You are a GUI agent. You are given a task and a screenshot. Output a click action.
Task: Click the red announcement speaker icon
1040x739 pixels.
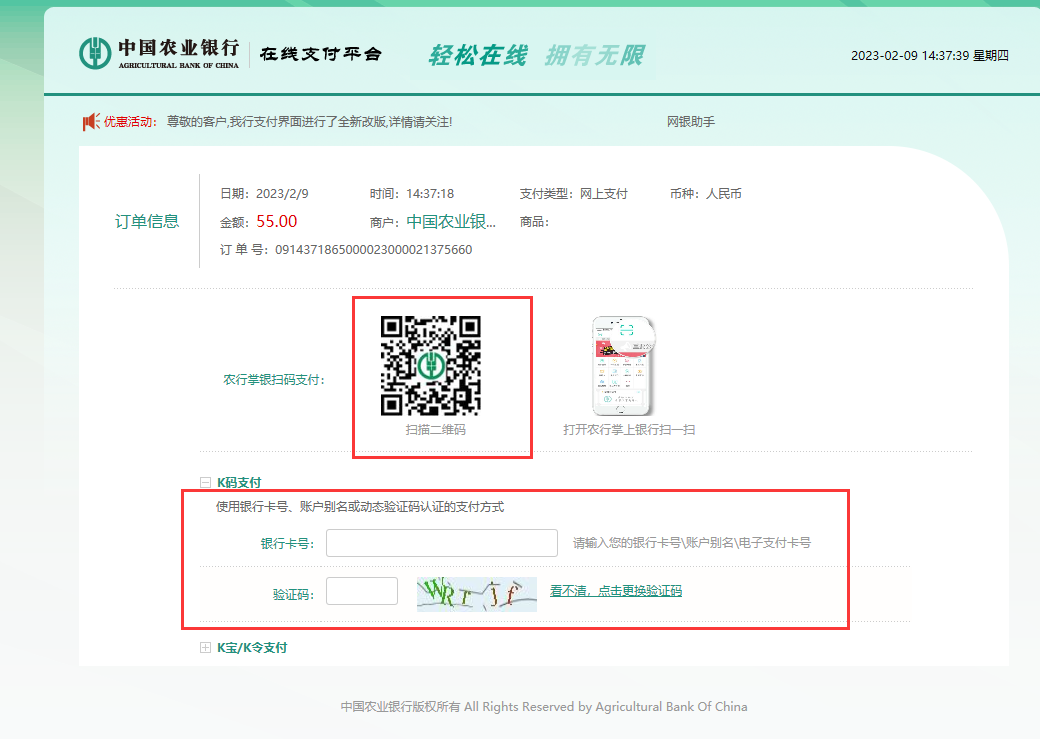[x=89, y=121]
